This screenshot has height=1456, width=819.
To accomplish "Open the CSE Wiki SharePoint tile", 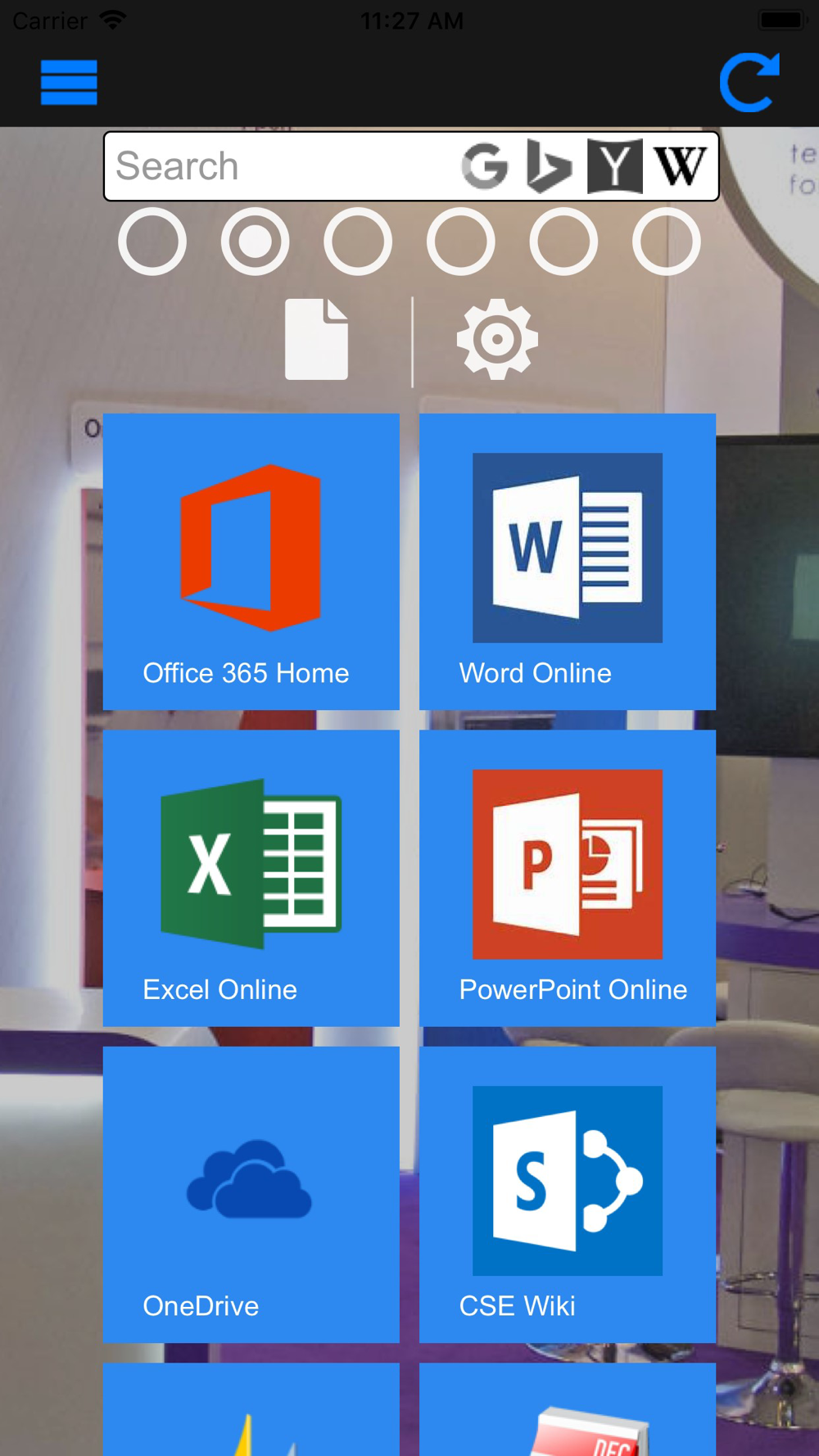I will click(568, 1195).
